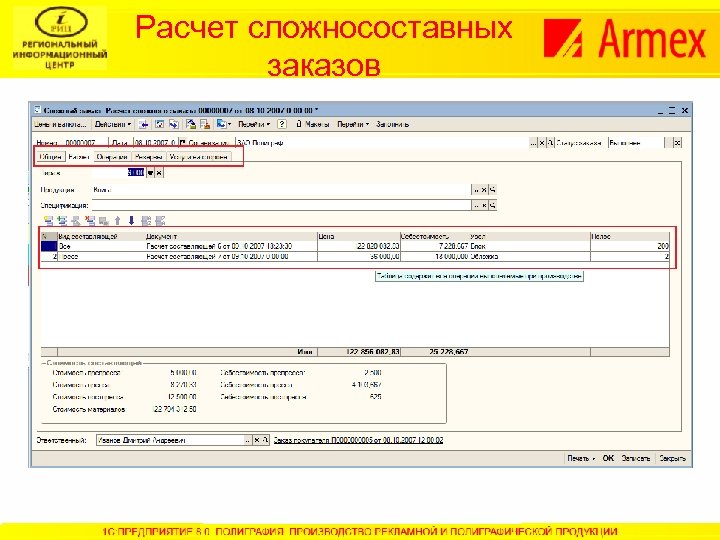Open the ЗАО Полиграф selection with the ellipsis button
The height and width of the screenshot is (540, 720).
(x=533, y=143)
